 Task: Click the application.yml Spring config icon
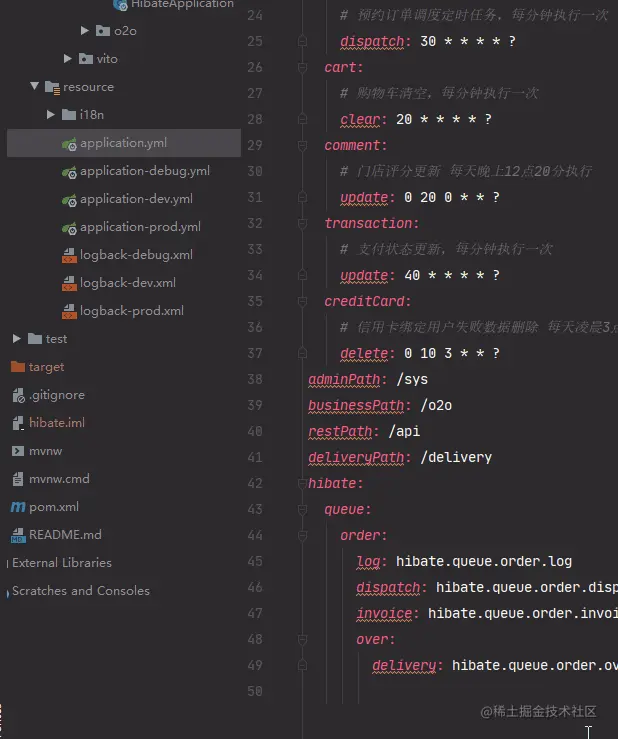pyautogui.click(x=69, y=144)
